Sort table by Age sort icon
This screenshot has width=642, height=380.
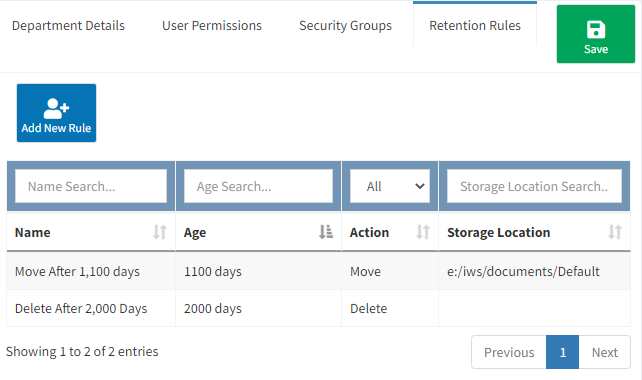[326, 232]
